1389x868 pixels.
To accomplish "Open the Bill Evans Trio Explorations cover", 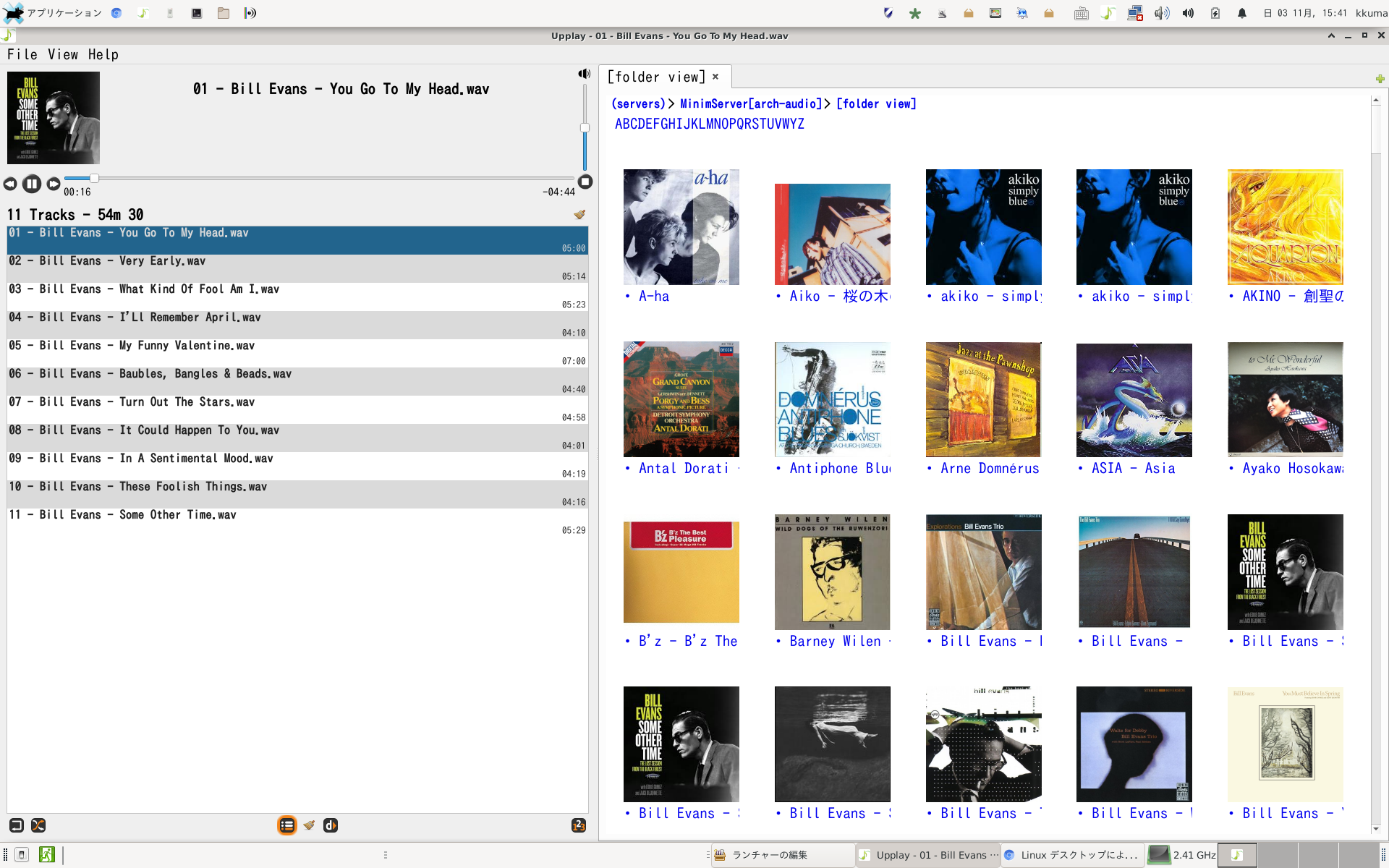I will (983, 571).
